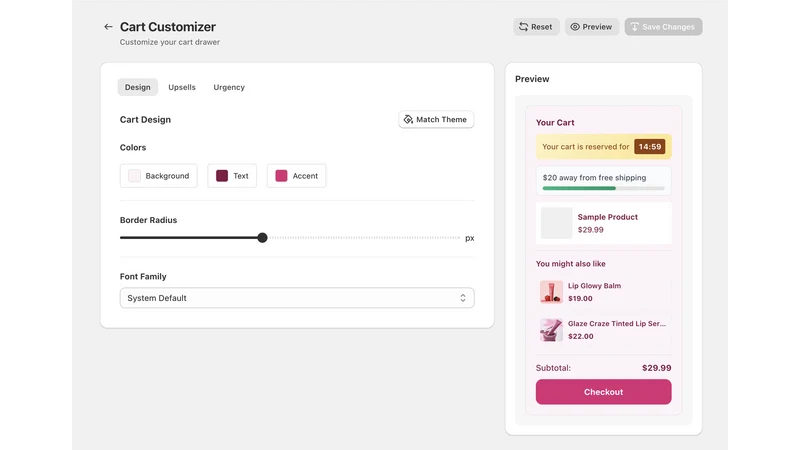This screenshot has width=800, height=450.
Task: Click the back arrow beside Cart Customizer
Action: tap(108, 27)
